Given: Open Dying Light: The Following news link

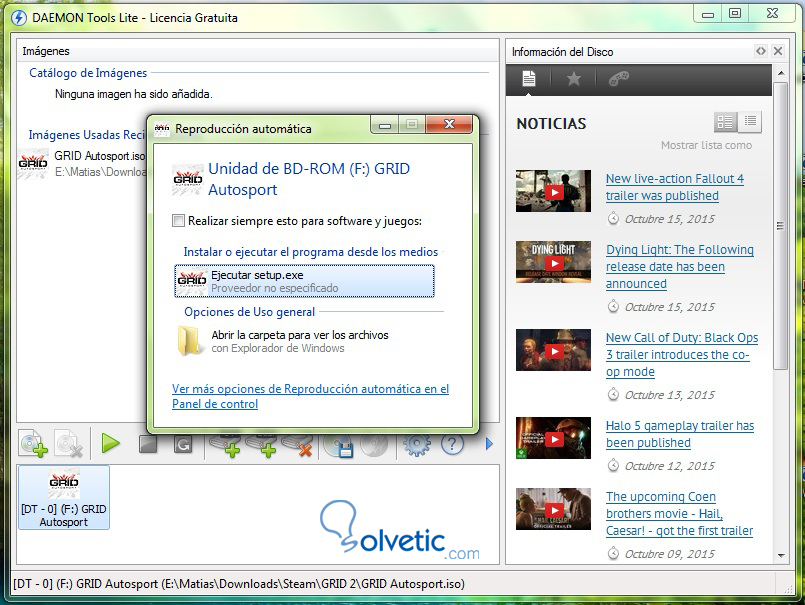Looking at the screenshot, I should [x=680, y=267].
